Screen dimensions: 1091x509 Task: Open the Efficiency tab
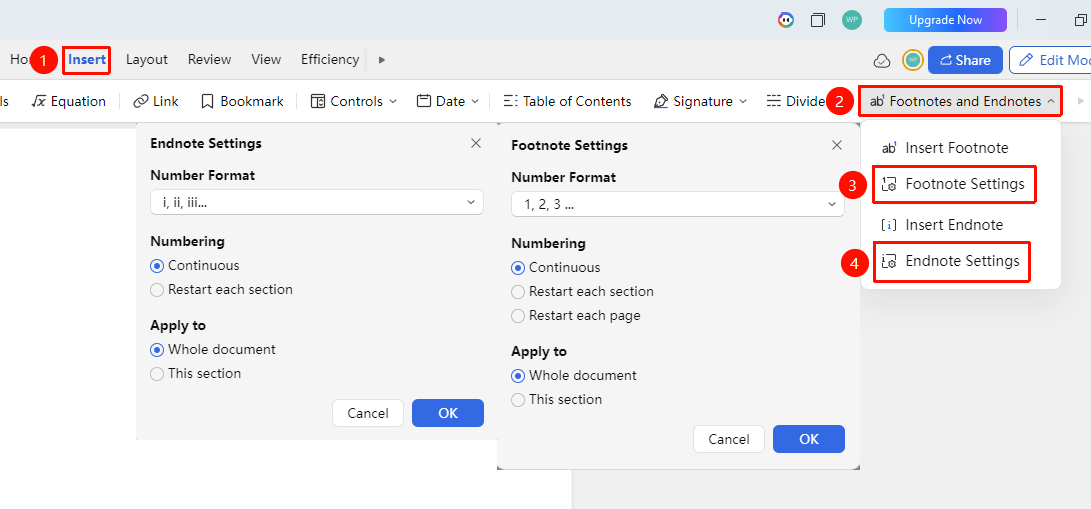[330, 60]
